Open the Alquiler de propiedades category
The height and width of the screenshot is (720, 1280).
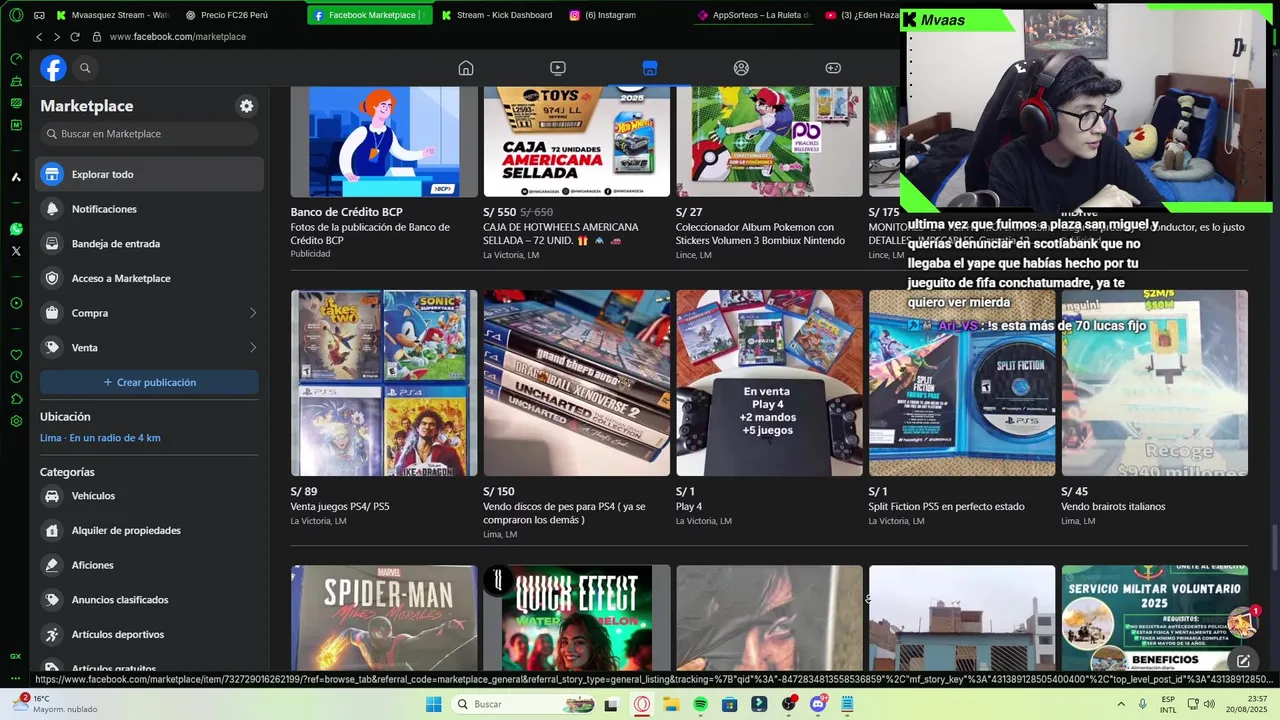[x=150, y=530]
